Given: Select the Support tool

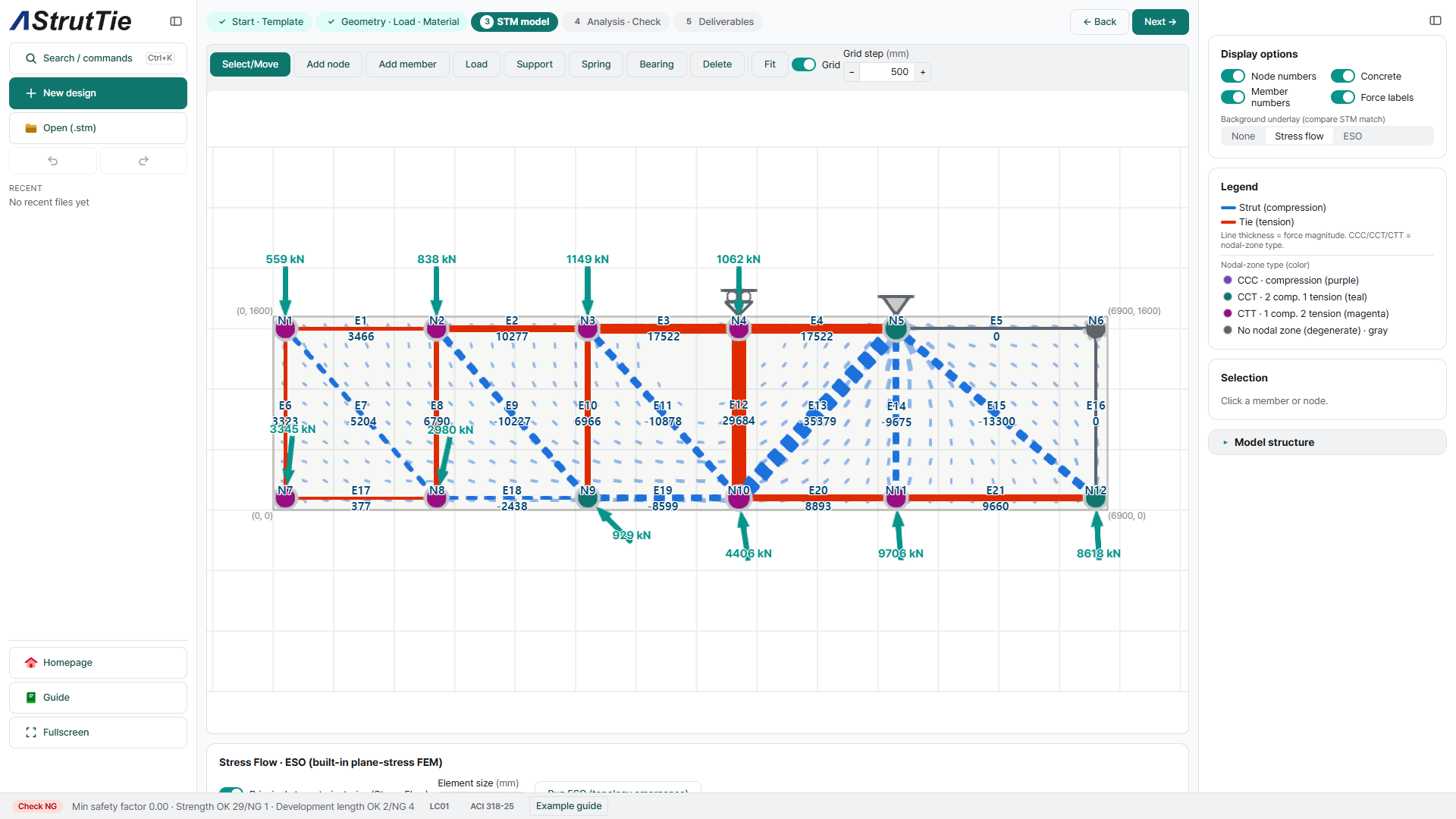Looking at the screenshot, I should point(535,64).
